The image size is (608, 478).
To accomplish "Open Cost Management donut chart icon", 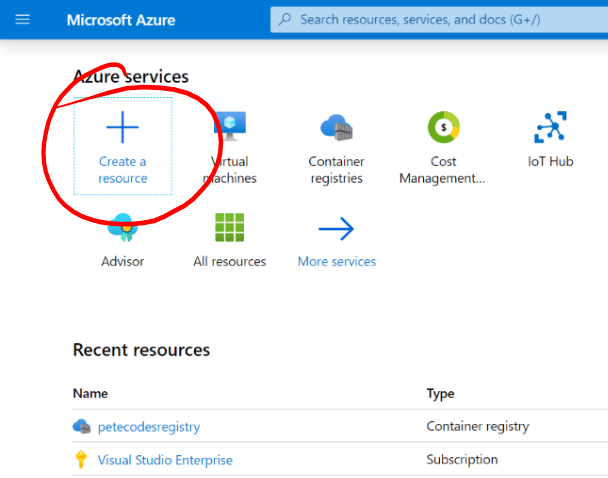I will 444,127.
